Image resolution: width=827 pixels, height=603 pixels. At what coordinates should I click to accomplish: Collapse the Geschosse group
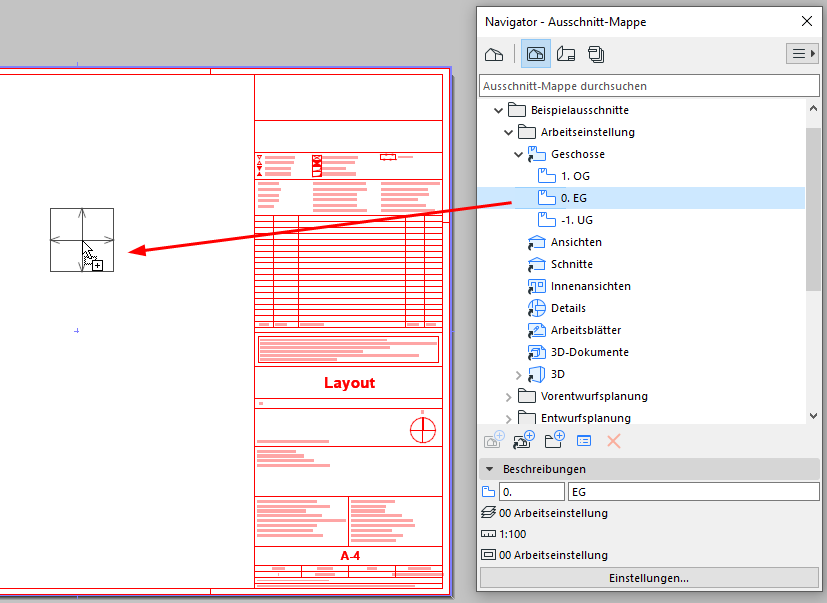pyautogui.click(x=518, y=155)
